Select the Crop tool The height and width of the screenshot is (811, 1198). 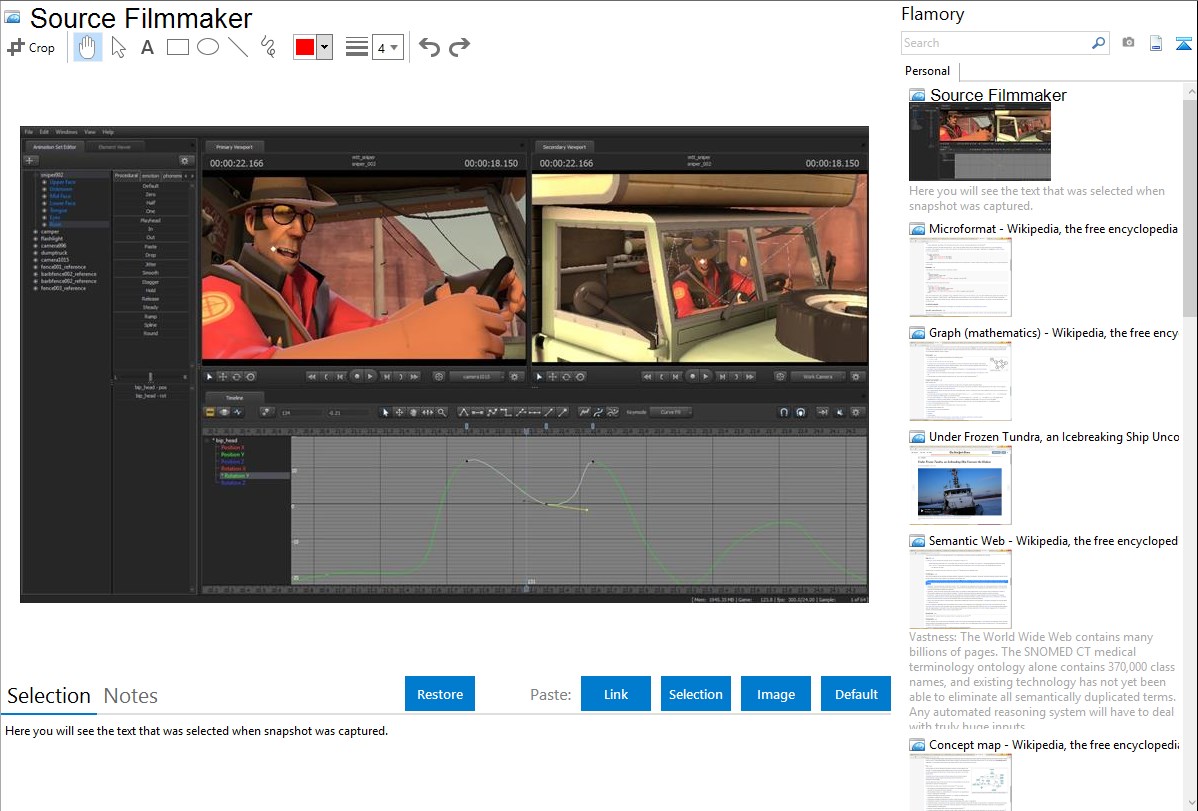tap(31, 47)
